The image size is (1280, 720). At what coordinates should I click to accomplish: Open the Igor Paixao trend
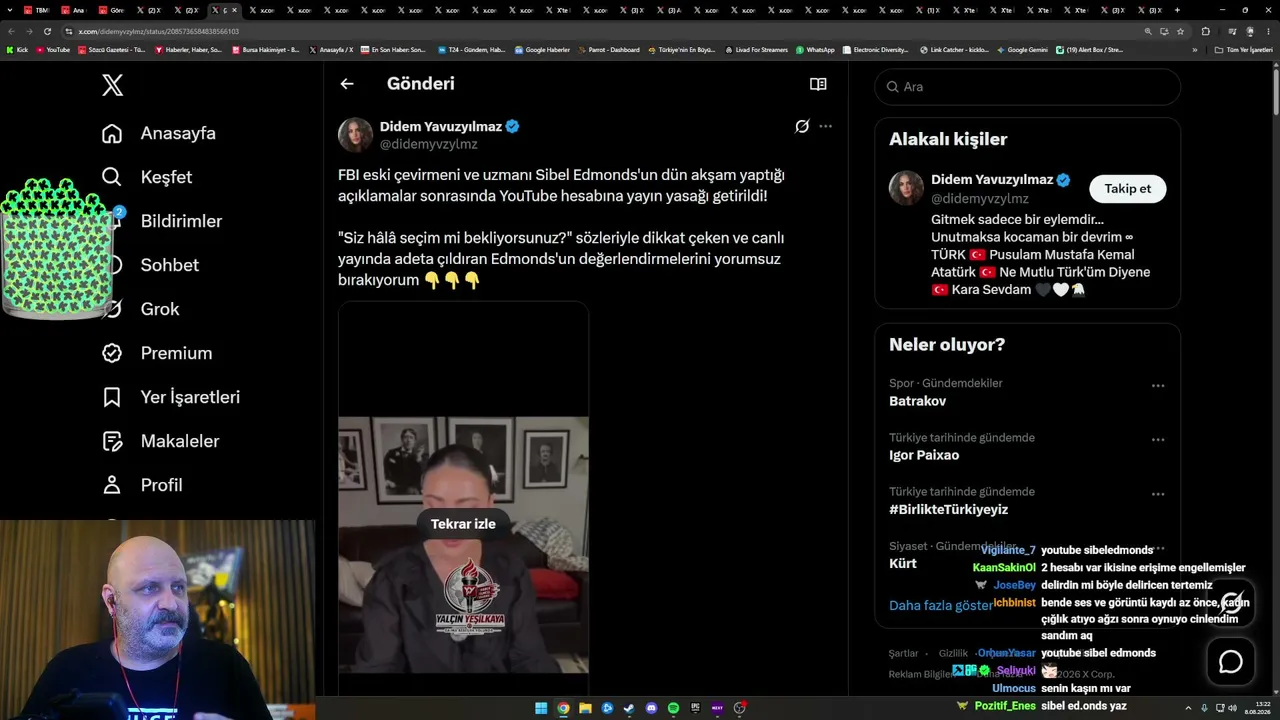[x=924, y=455]
